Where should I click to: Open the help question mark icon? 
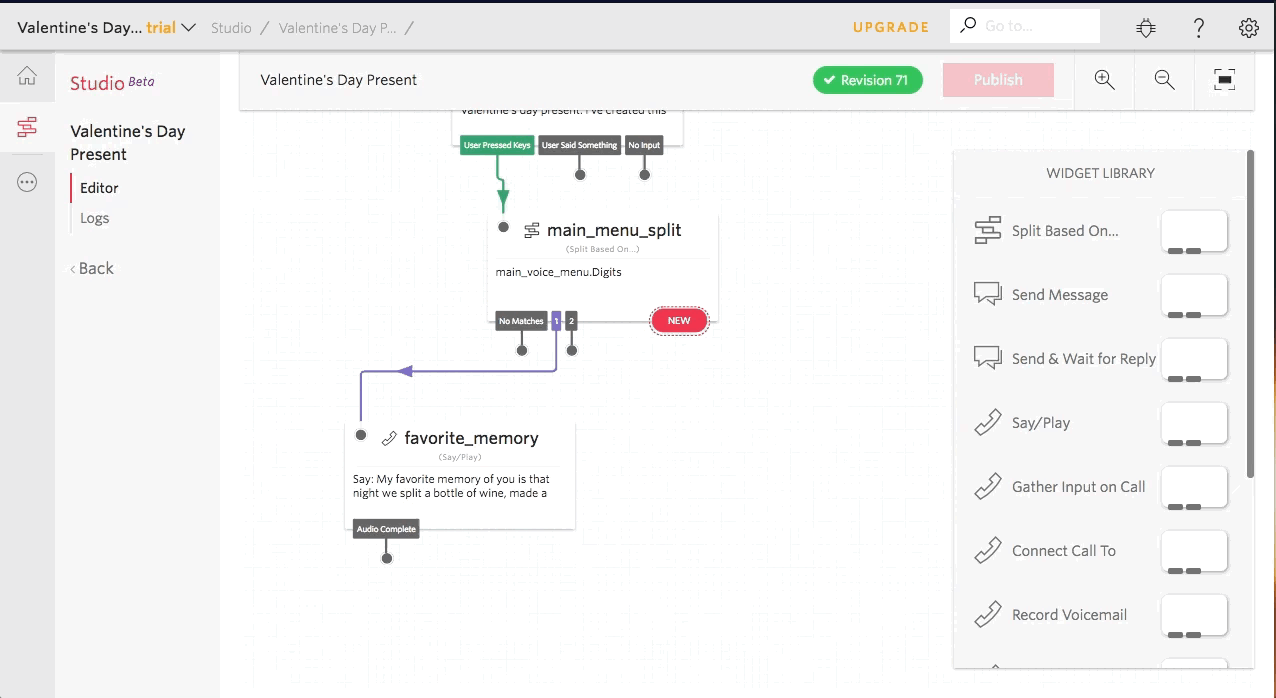pos(1198,28)
